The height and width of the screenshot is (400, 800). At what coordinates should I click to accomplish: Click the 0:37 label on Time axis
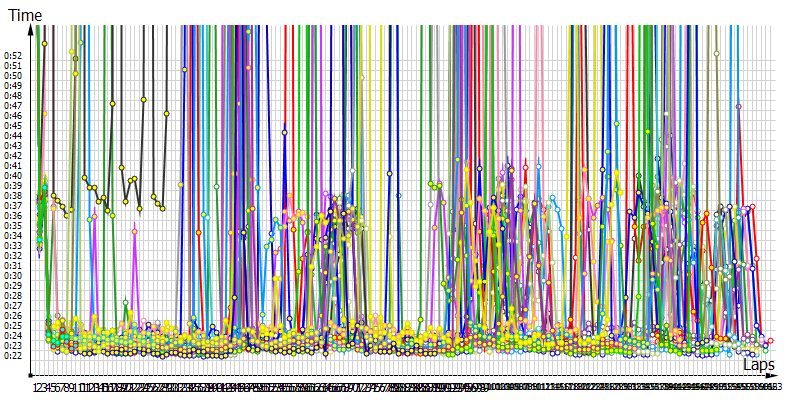coord(13,205)
